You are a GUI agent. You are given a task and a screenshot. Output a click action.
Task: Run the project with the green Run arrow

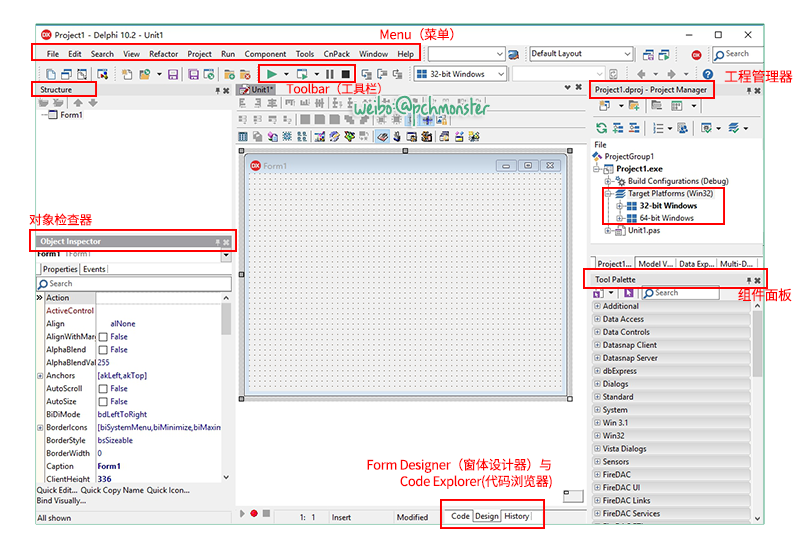271,74
